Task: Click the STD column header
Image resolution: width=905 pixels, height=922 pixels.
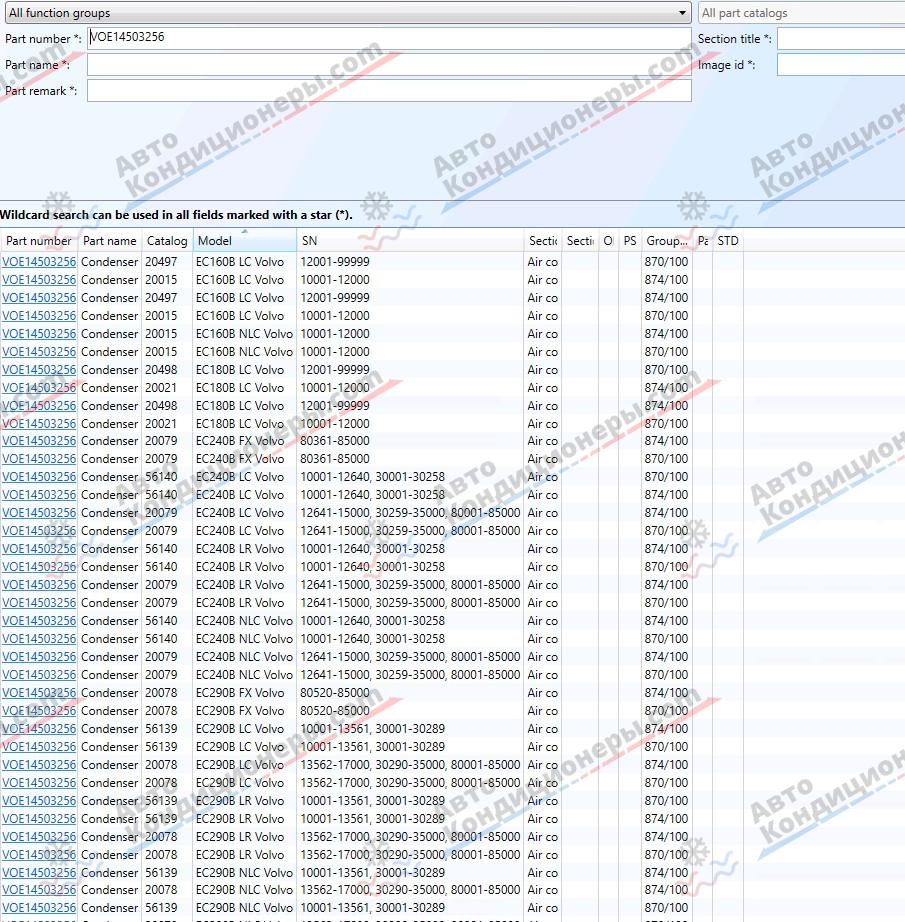Action: (x=728, y=240)
